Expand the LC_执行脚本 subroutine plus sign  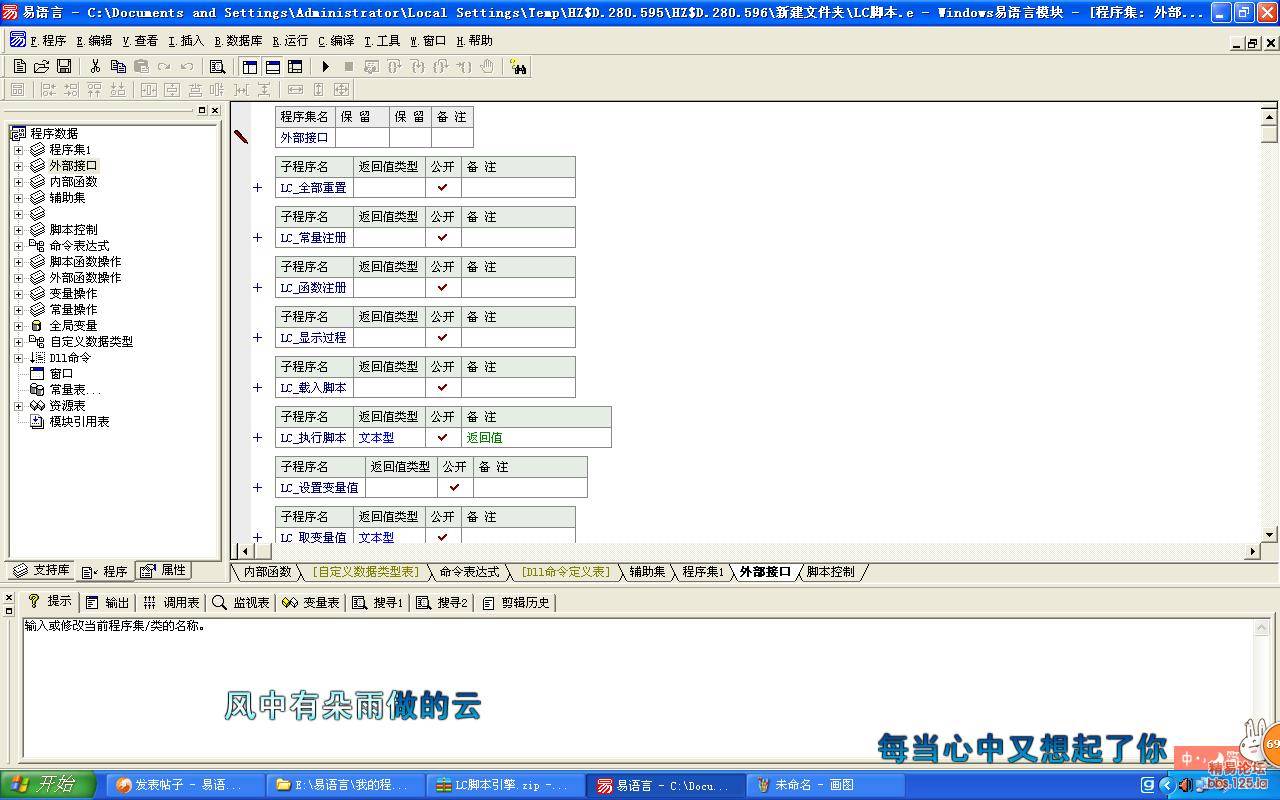point(257,437)
